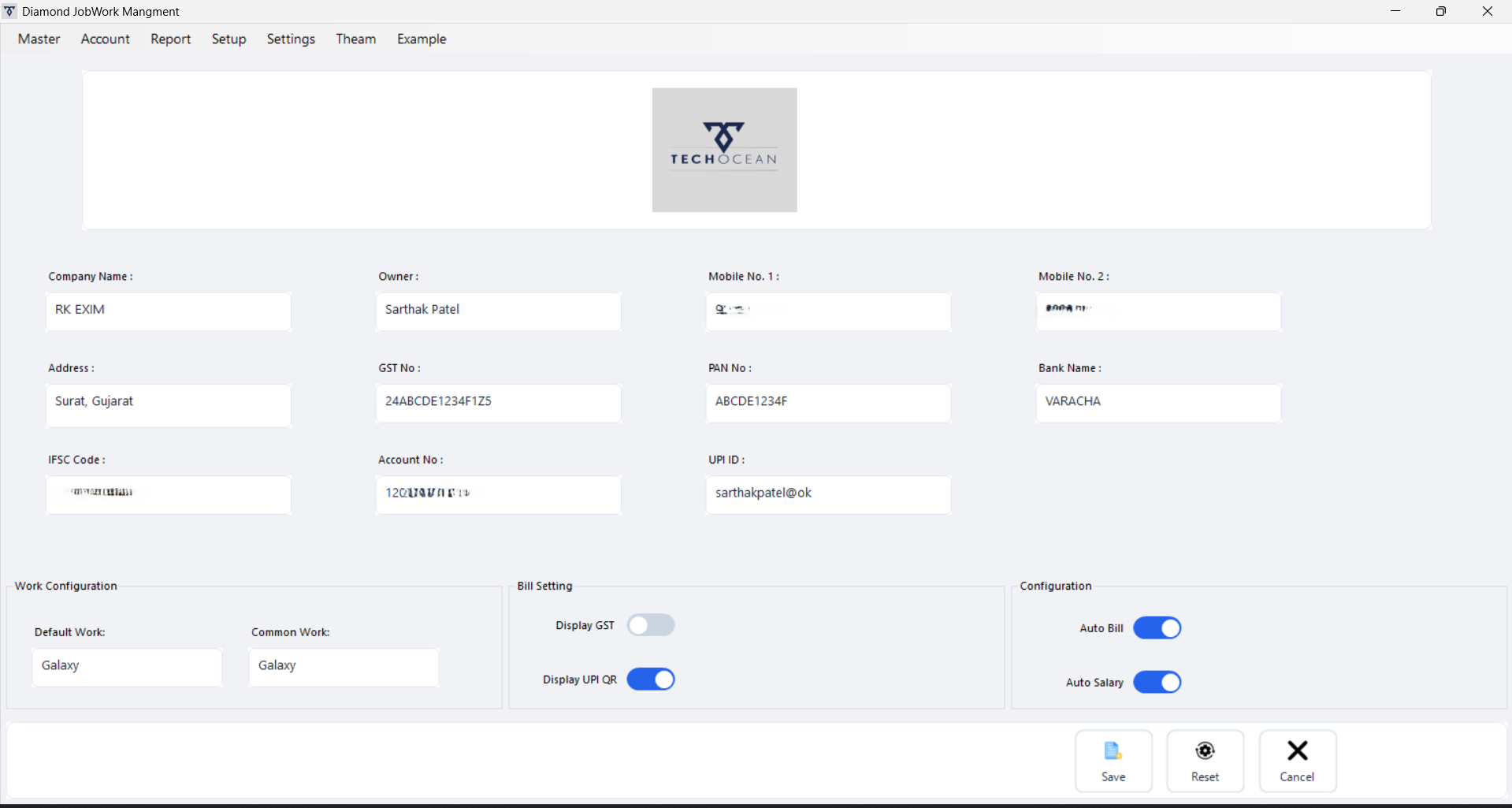Switch off the Auto Salary toggle

(x=1157, y=683)
